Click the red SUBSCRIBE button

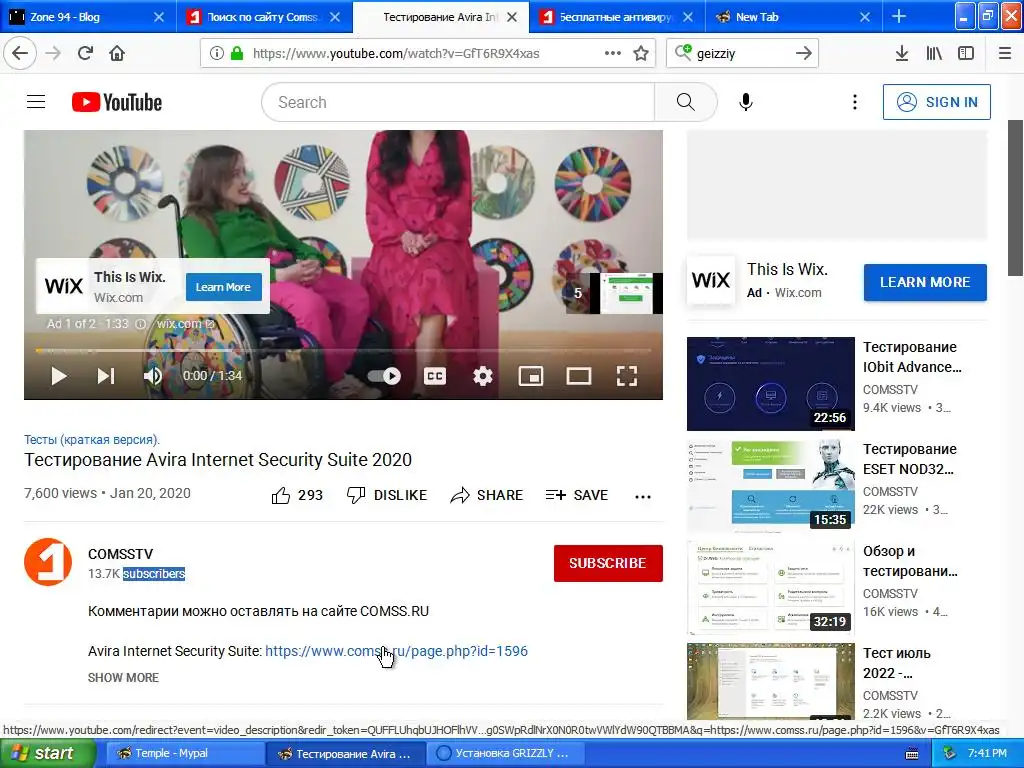coord(608,563)
